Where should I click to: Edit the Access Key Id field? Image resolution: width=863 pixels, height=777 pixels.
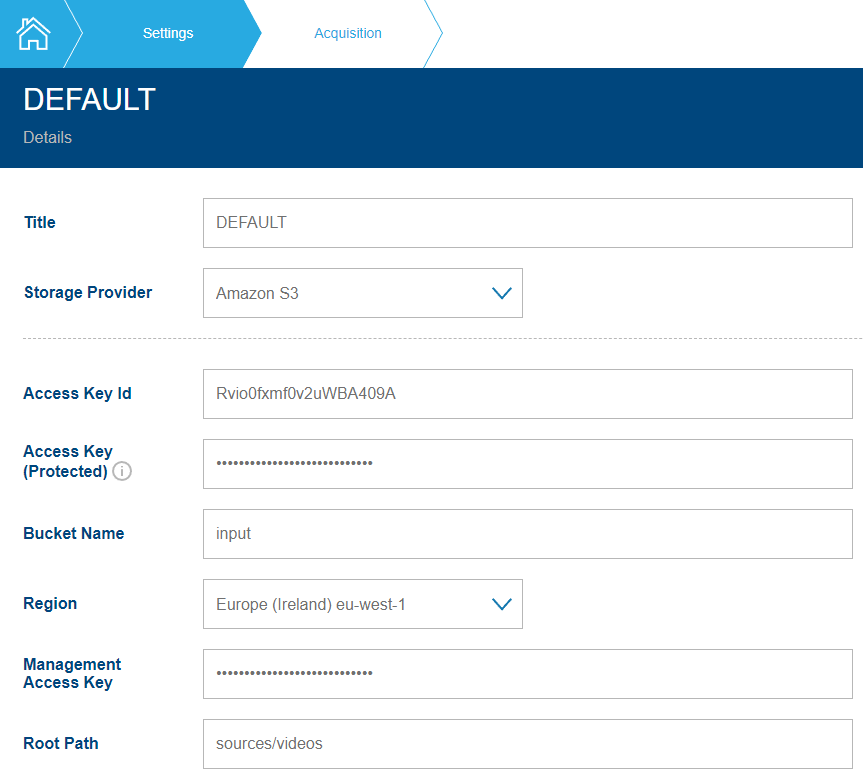[x=527, y=393]
